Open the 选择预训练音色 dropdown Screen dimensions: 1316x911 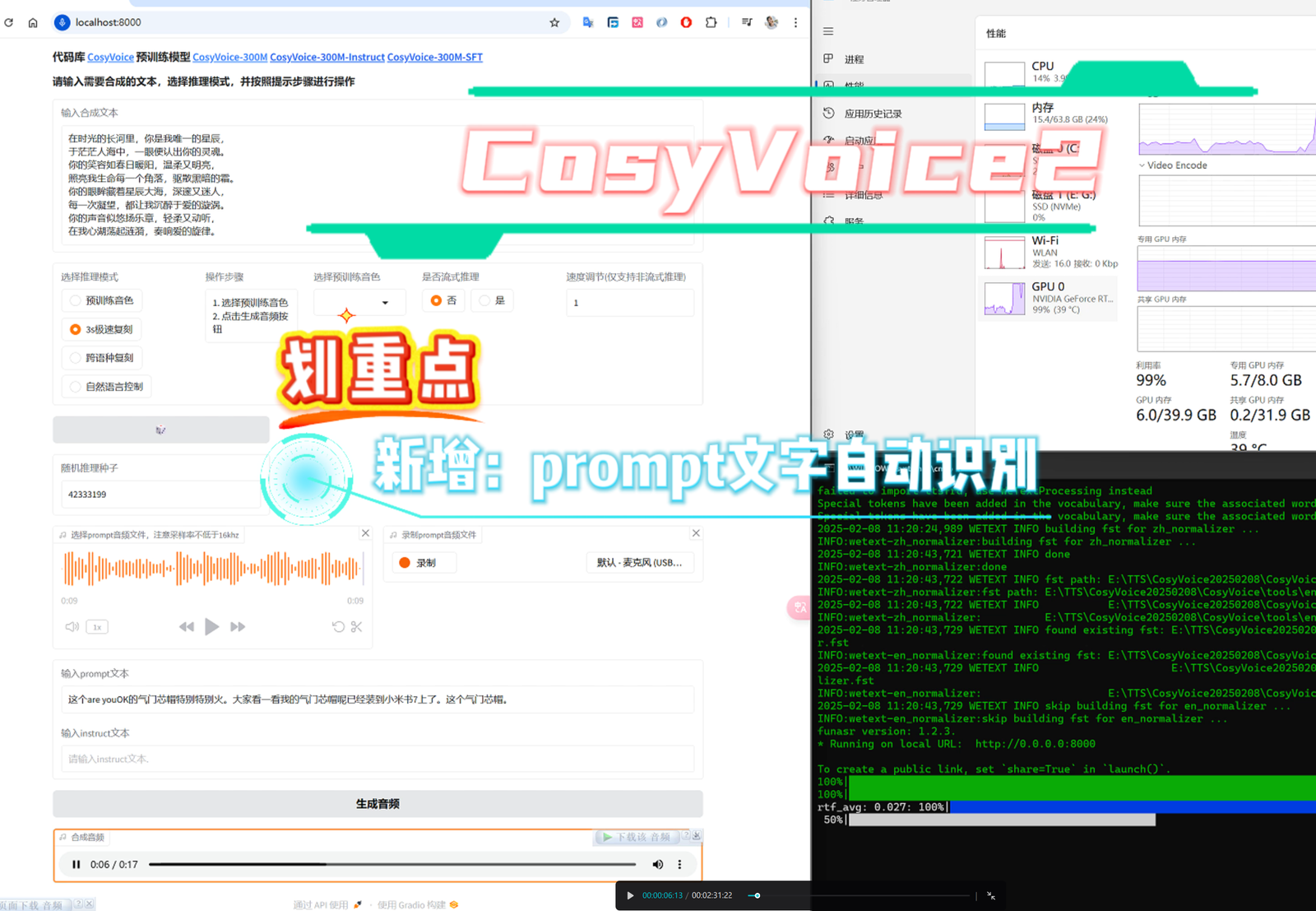[359, 302]
